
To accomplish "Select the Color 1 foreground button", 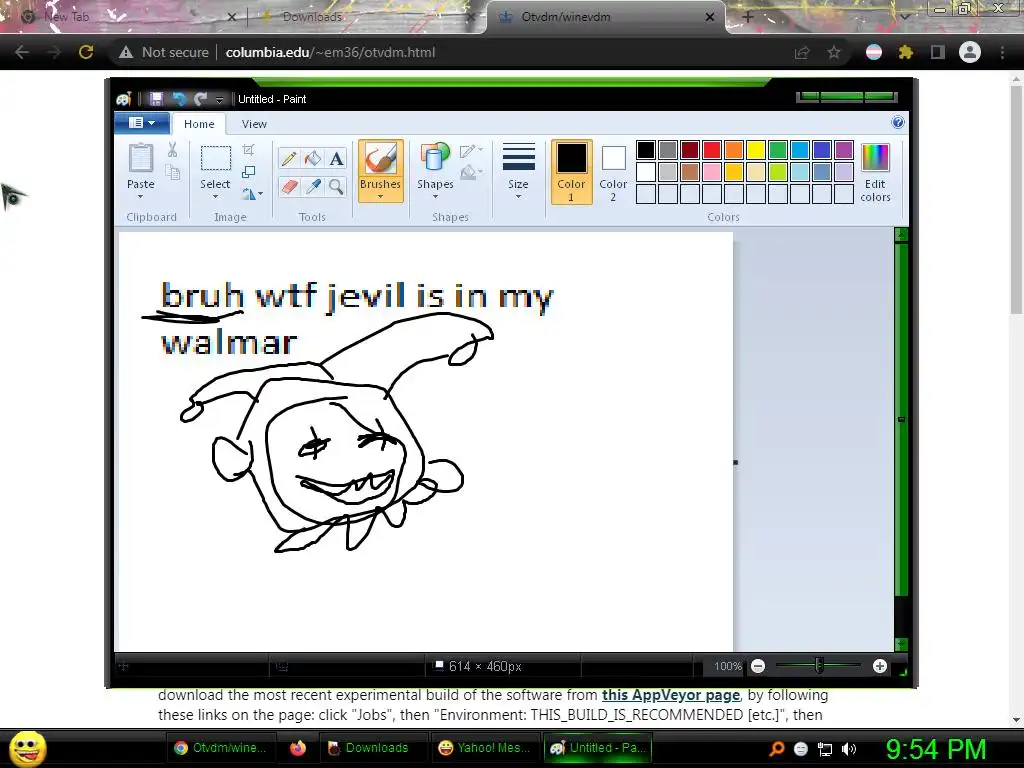I will [x=571, y=172].
